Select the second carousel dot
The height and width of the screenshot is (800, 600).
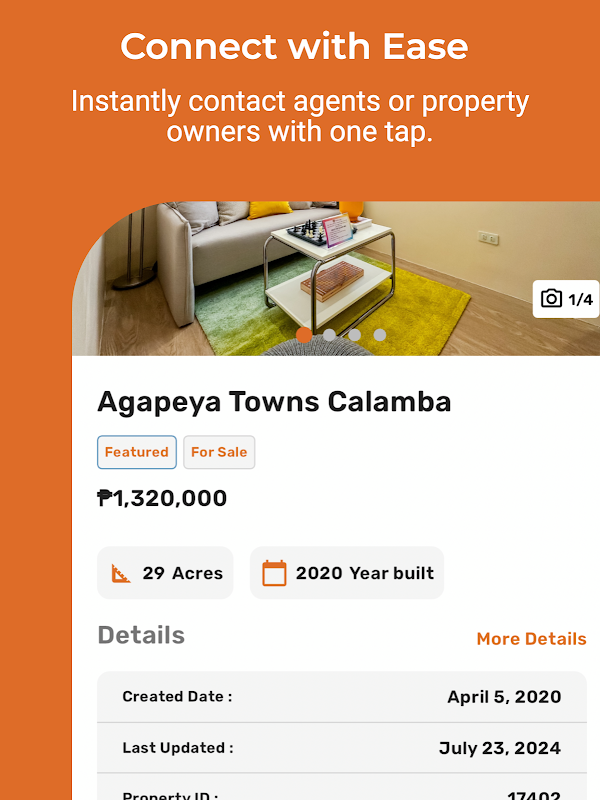pos(330,335)
